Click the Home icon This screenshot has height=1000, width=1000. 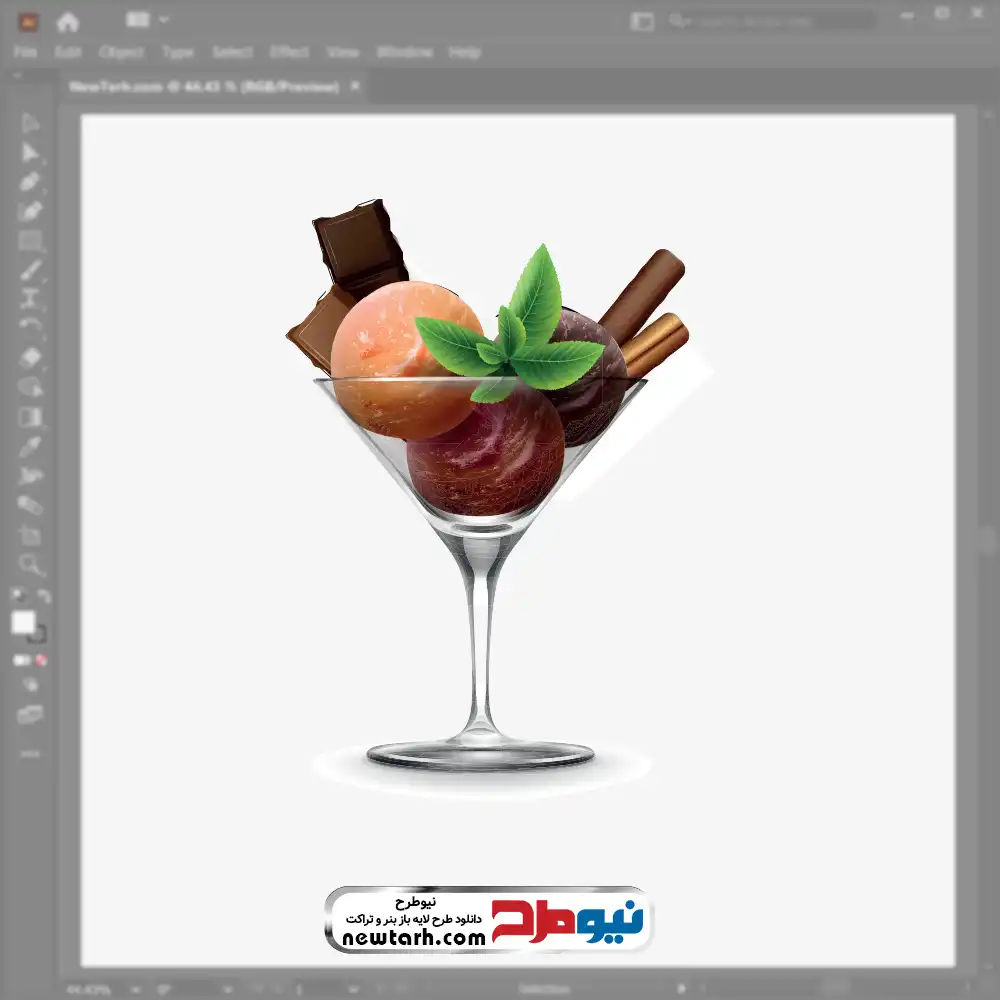click(x=67, y=21)
